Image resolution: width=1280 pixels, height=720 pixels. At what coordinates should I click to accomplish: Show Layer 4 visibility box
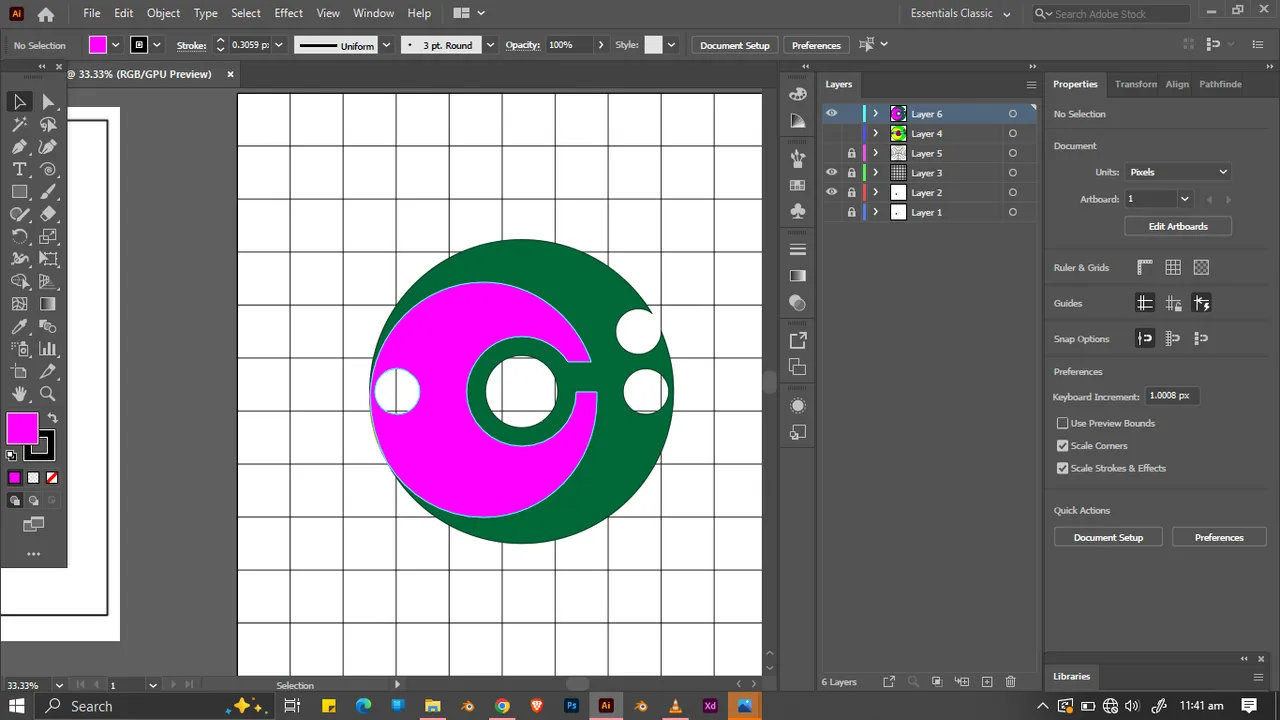(x=831, y=134)
